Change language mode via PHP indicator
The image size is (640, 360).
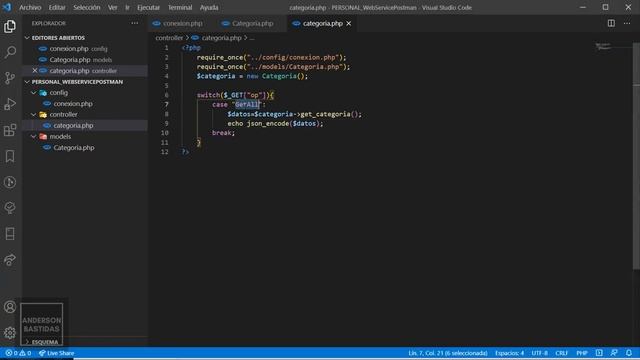[x=582, y=353]
